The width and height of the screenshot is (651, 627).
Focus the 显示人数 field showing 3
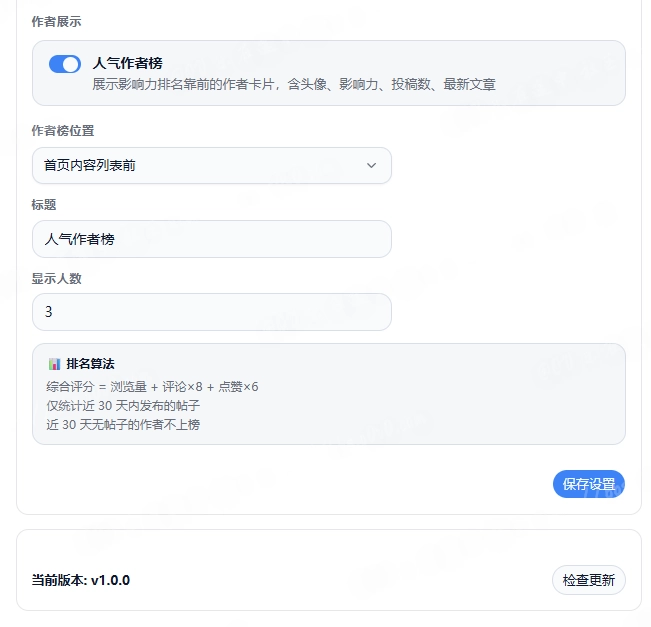pyautogui.click(x=212, y=312)
